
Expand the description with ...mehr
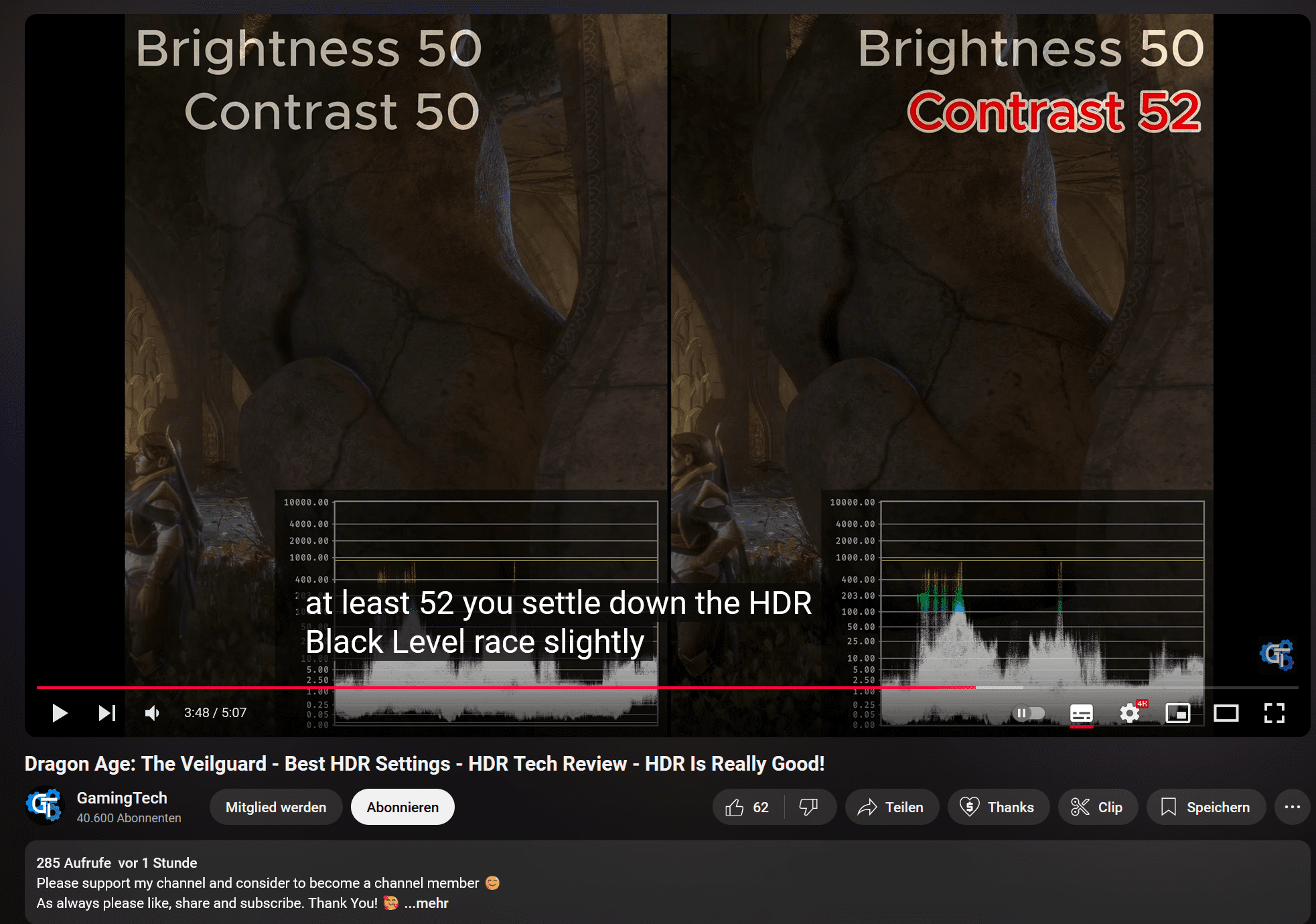tap(426, 903)
